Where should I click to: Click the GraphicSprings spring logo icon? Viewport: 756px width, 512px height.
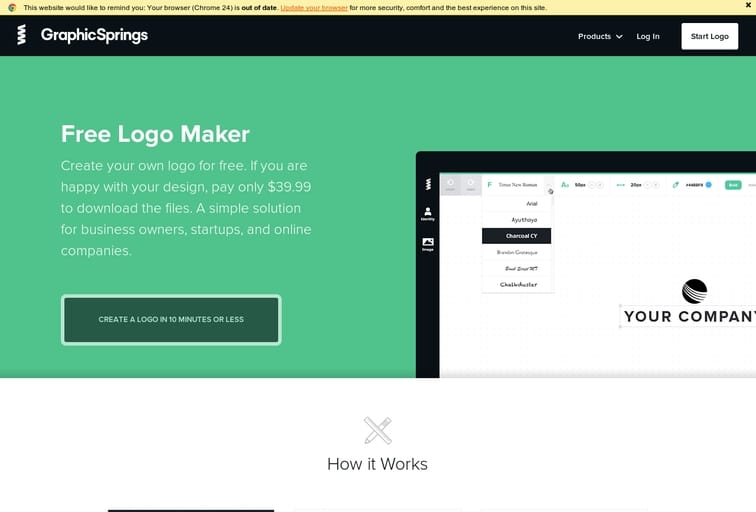click(x=22, y=36)
